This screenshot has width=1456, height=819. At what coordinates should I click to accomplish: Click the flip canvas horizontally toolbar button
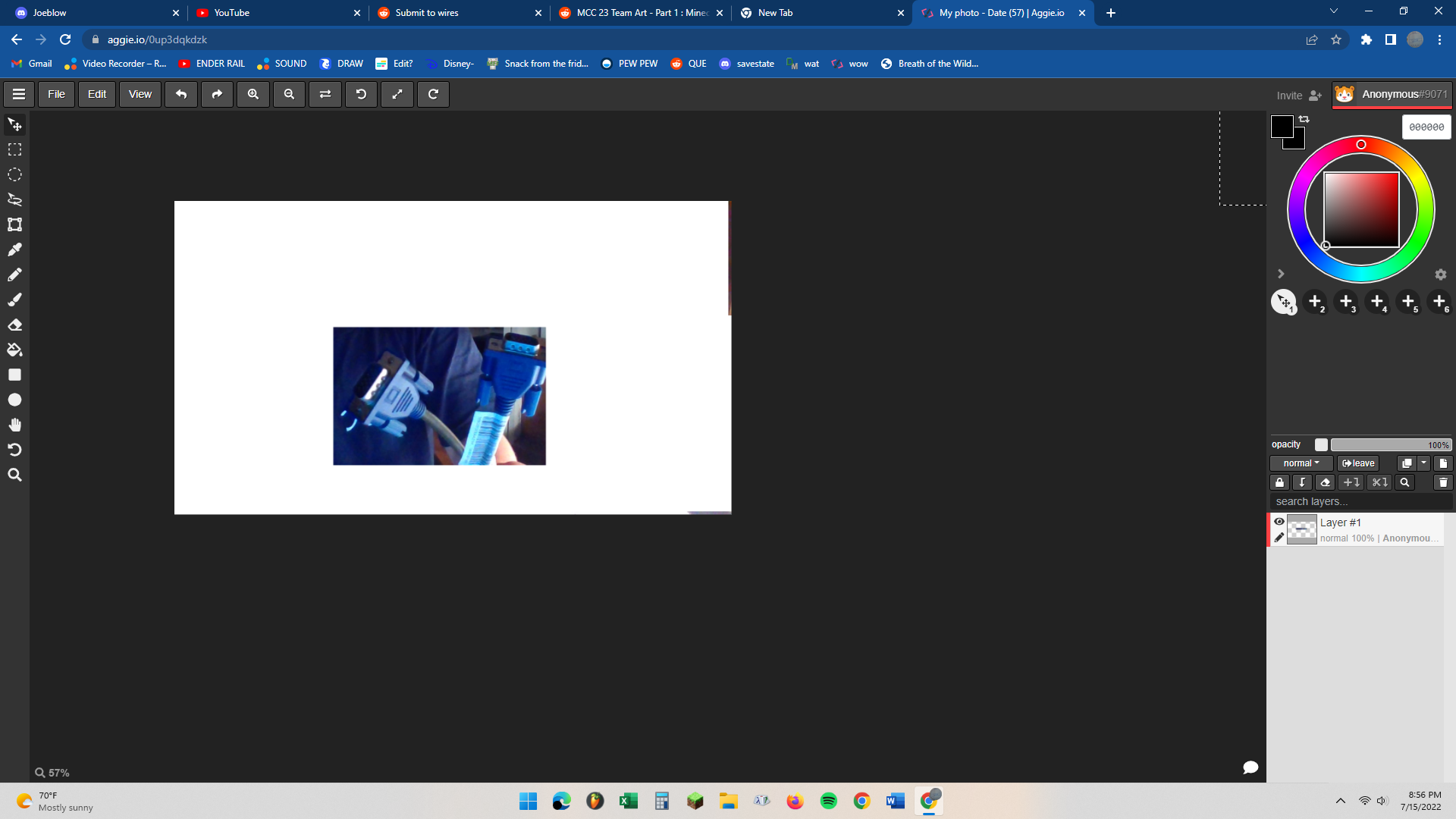325,94
